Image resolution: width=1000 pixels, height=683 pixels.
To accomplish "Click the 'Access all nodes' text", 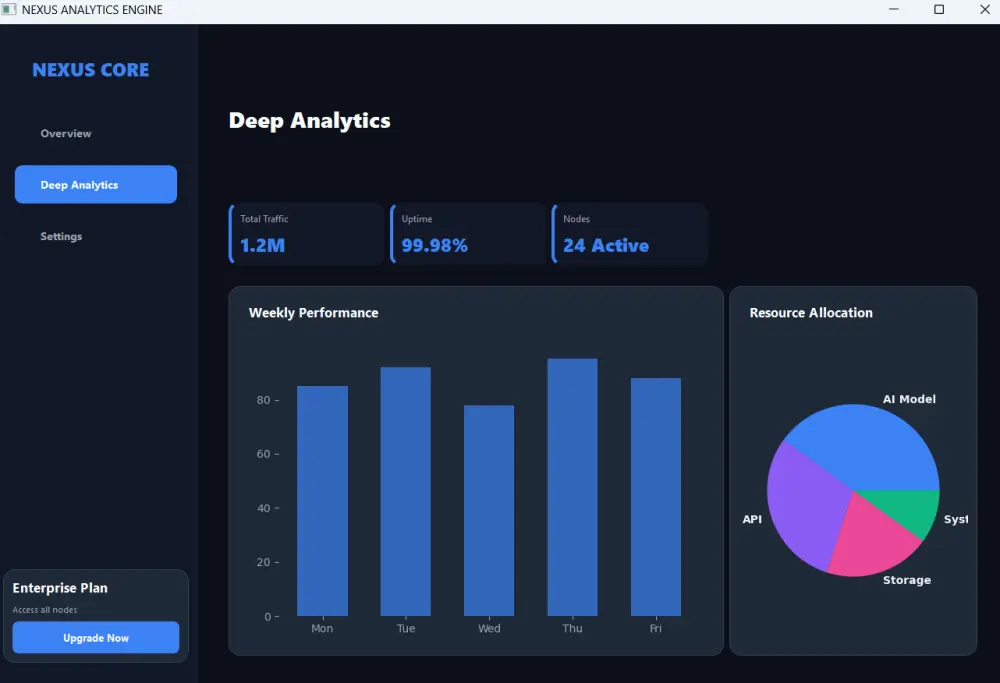I will pyautogui.click(x=45, y=610).
